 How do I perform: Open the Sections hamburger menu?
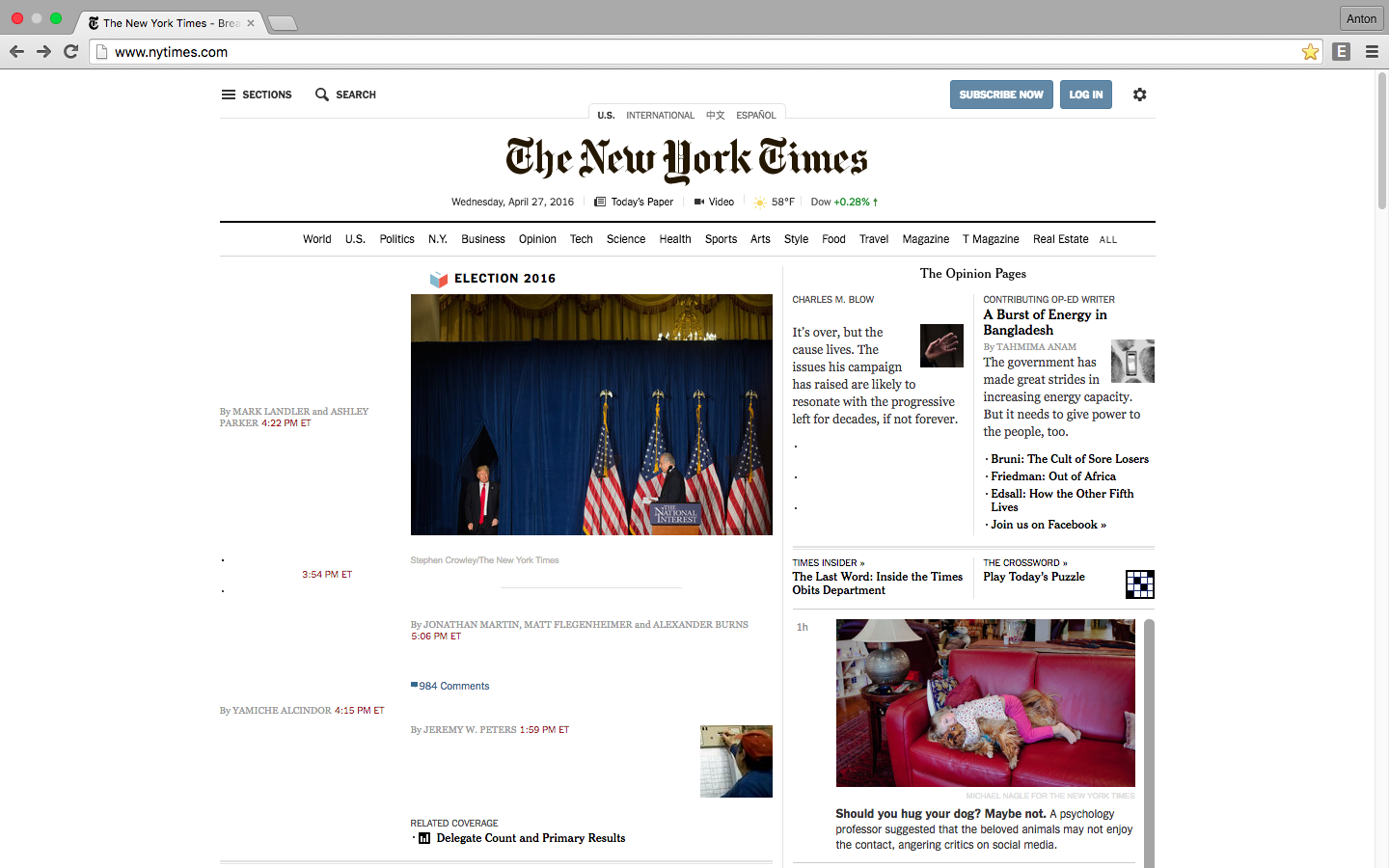229,95
